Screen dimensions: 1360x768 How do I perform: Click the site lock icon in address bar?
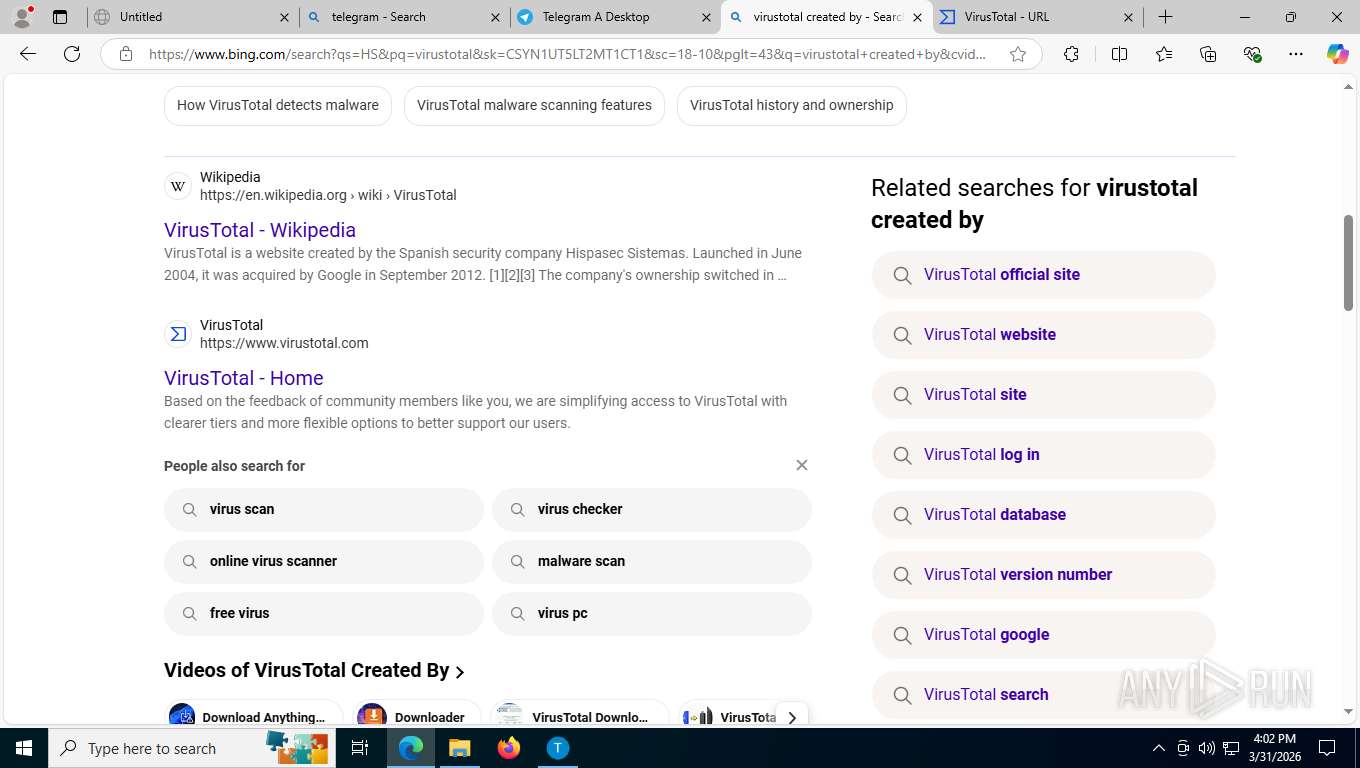tap(126, 54)
